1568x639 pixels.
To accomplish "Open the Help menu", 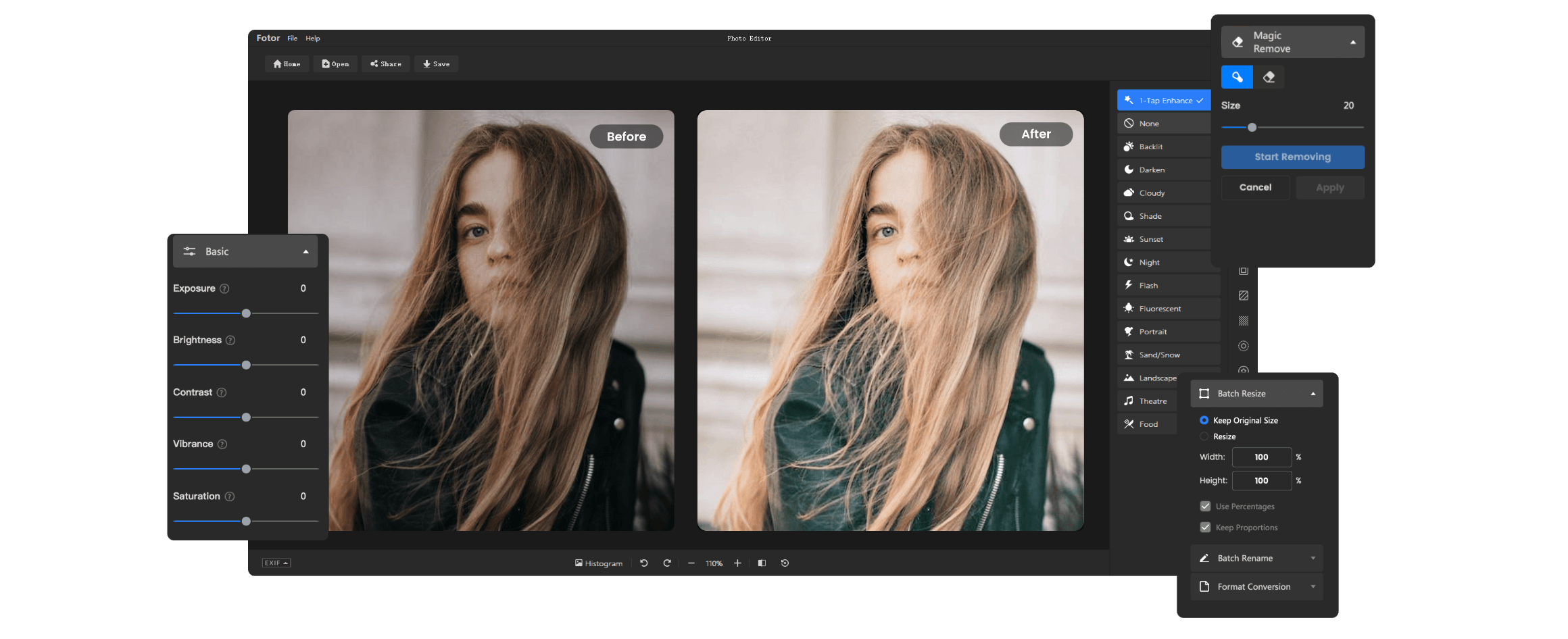I will tap(312, 38).
